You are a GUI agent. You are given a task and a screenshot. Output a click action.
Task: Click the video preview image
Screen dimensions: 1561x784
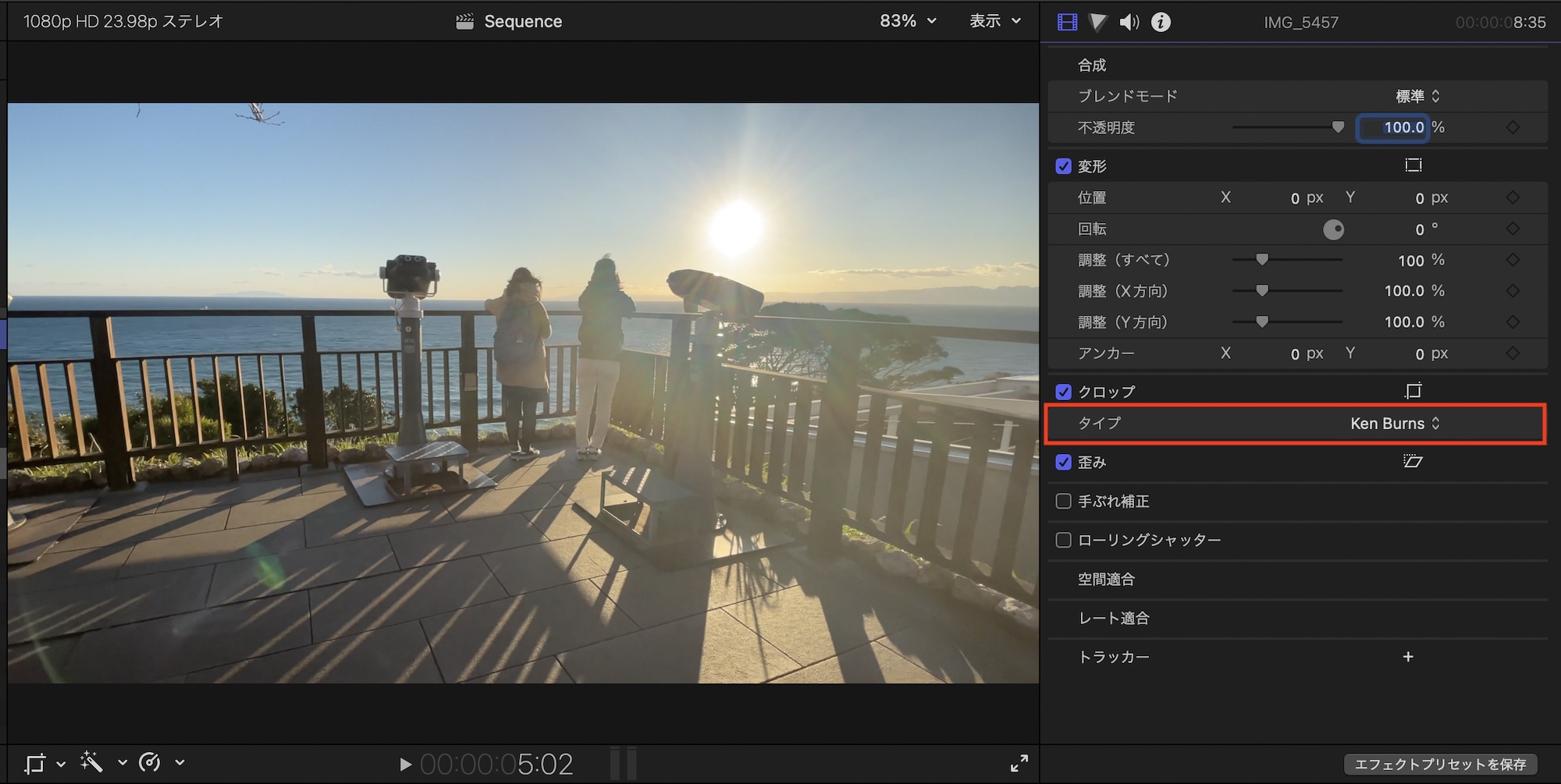click(x=523, y=393)
